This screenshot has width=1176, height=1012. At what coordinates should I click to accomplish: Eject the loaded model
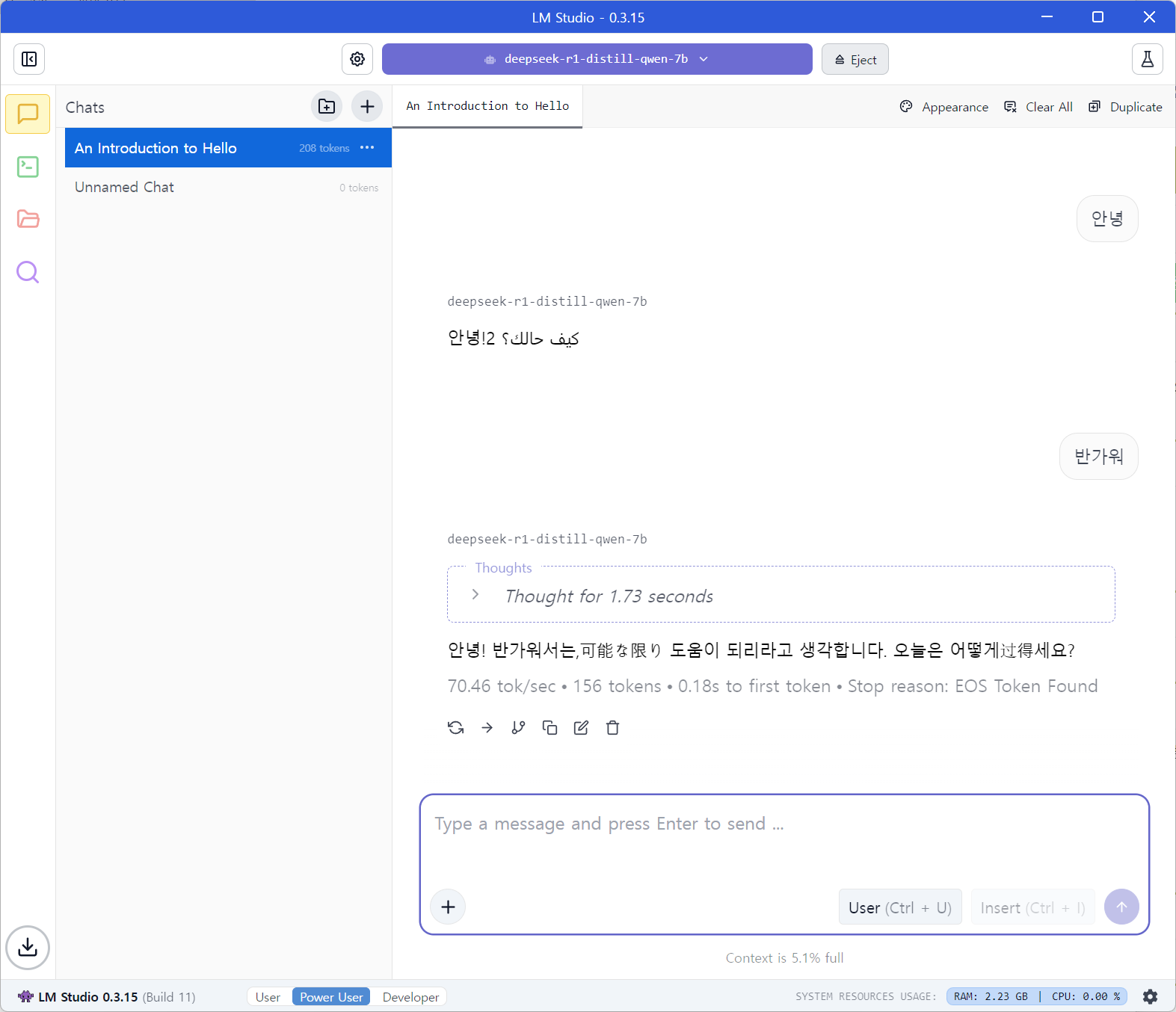(855, 60)
